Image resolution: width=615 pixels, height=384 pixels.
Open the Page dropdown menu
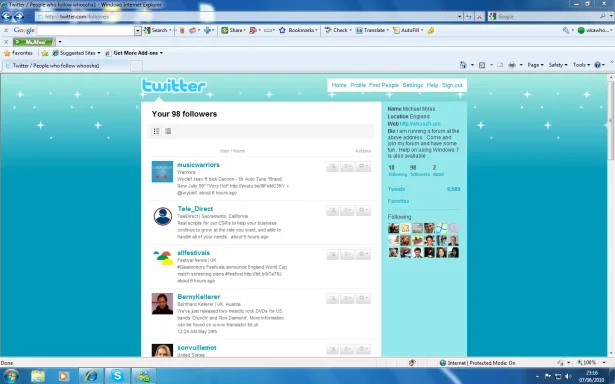[535, 65]
